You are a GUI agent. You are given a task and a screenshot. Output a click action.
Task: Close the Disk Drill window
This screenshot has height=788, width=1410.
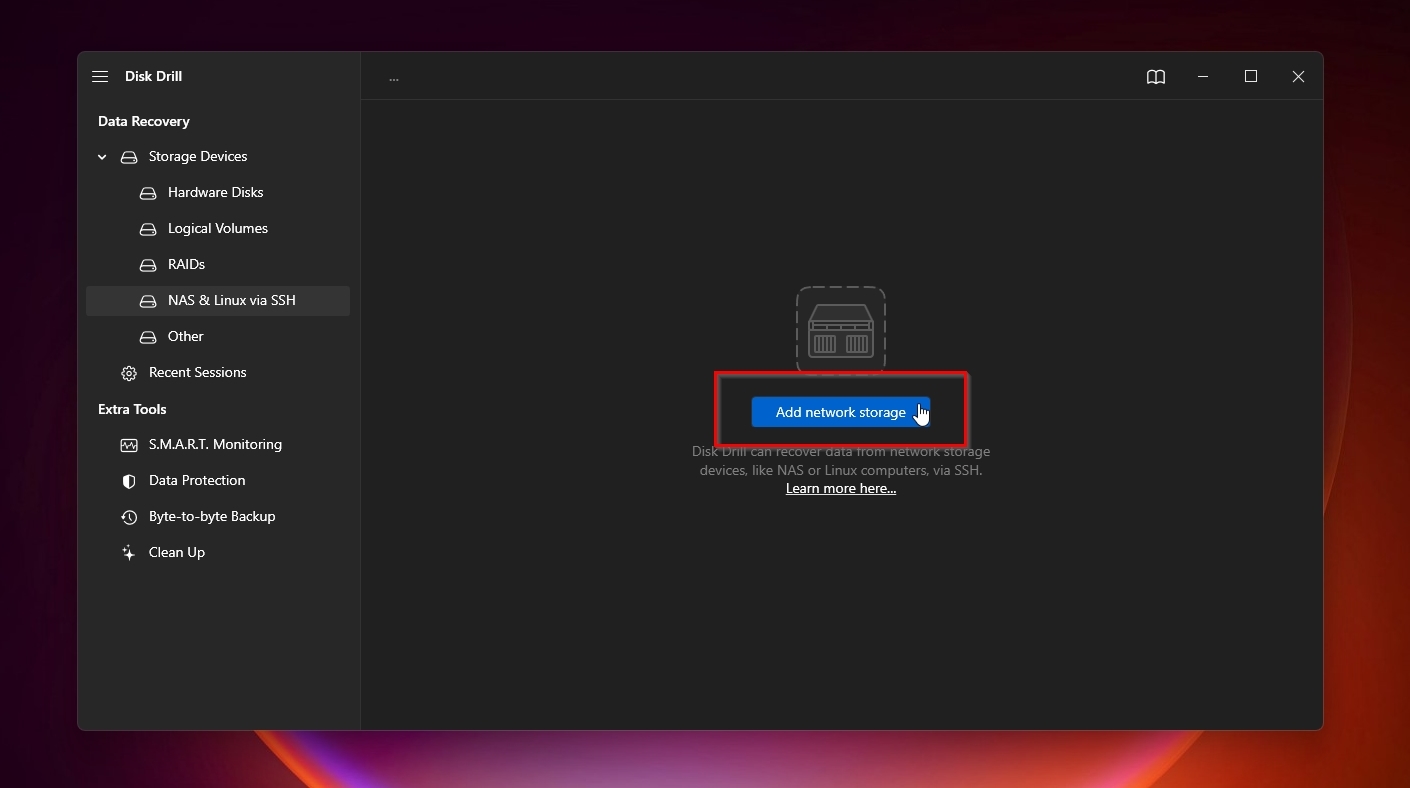(1298, 76)
